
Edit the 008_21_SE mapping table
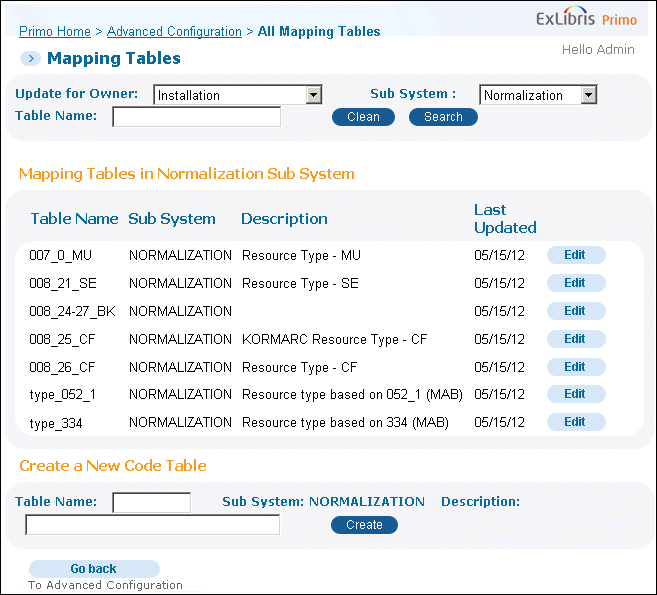(576, 283)
